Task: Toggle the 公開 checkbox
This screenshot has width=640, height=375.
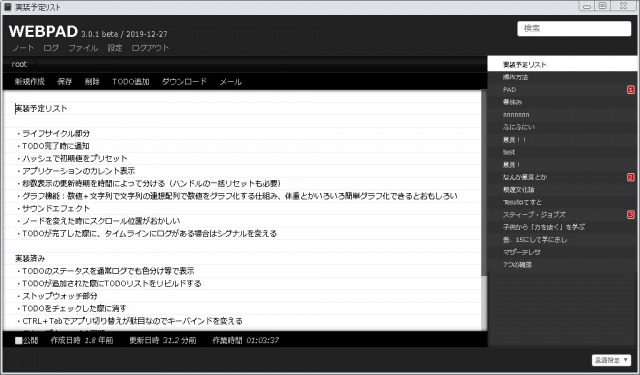Action: pos(18,340)
